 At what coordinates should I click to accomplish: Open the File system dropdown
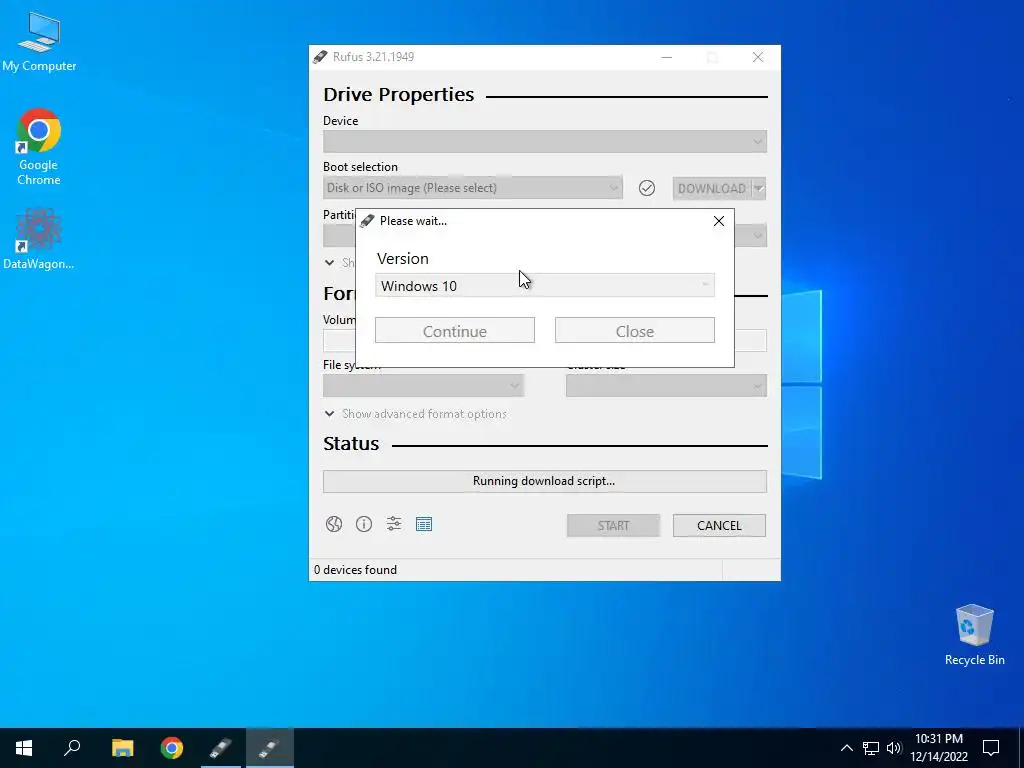click(423, 386)
